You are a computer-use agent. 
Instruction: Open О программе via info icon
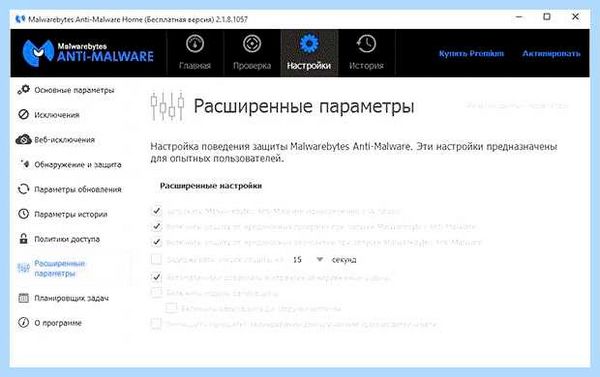(x=23, y=323)
